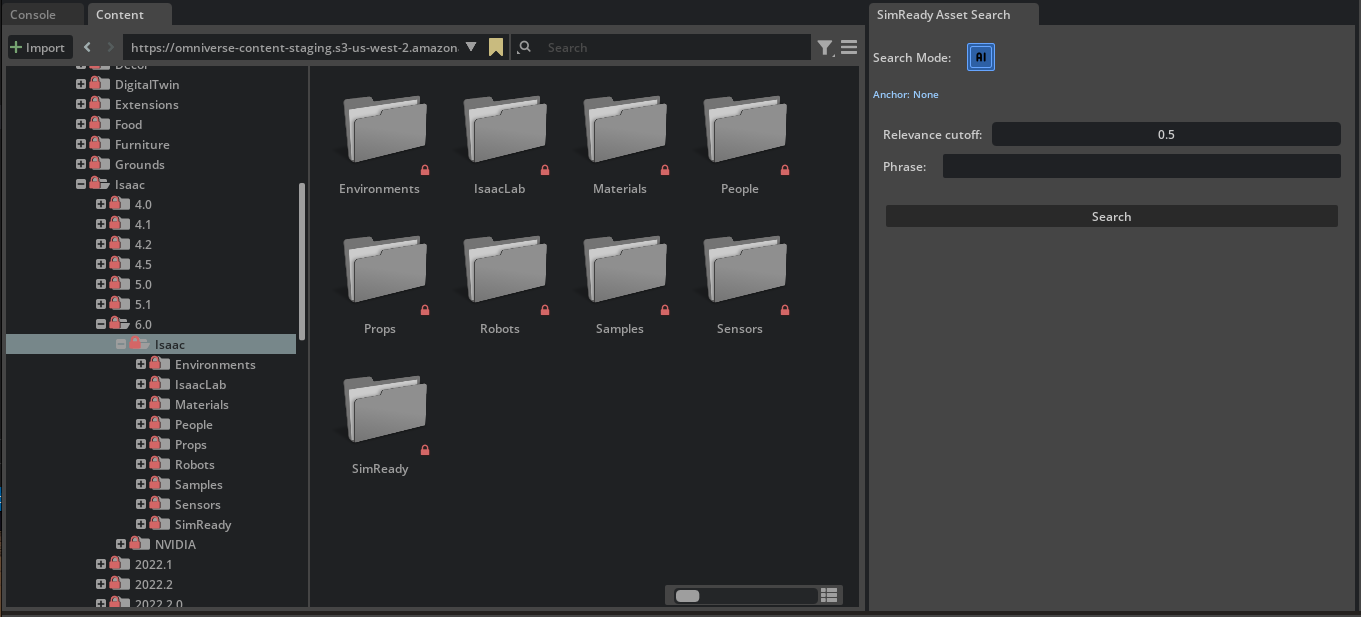Click the locked folder icon beside DigitalTwin
Screen dimensions: 1361x617
point(99,84)
